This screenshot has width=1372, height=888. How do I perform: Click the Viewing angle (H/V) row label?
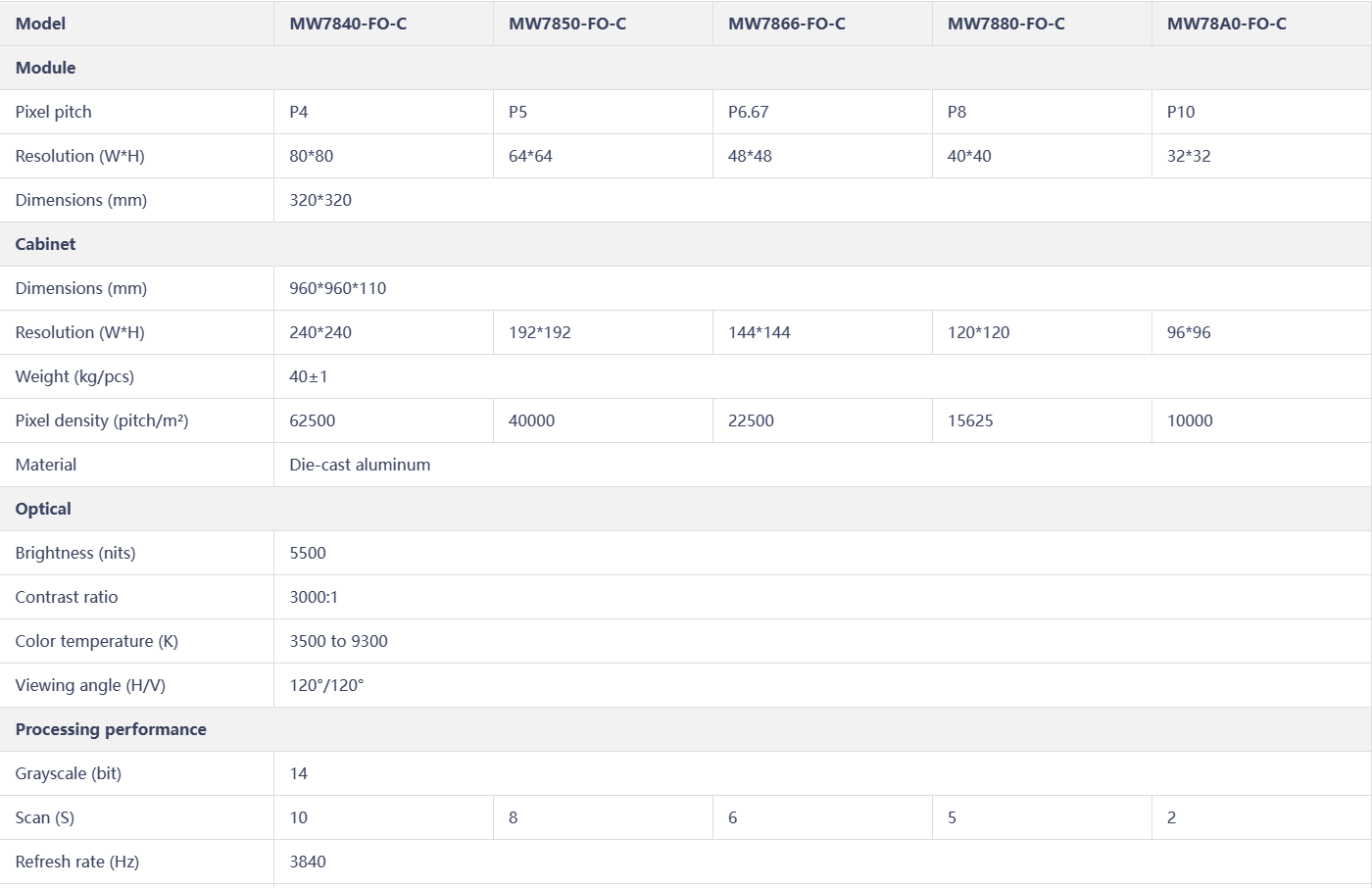pyautogui.click(x=90, y=685)
